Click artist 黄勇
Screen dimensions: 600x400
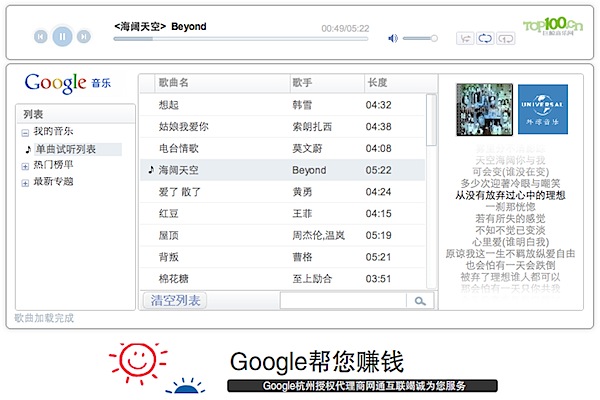[x=302, y=192]
